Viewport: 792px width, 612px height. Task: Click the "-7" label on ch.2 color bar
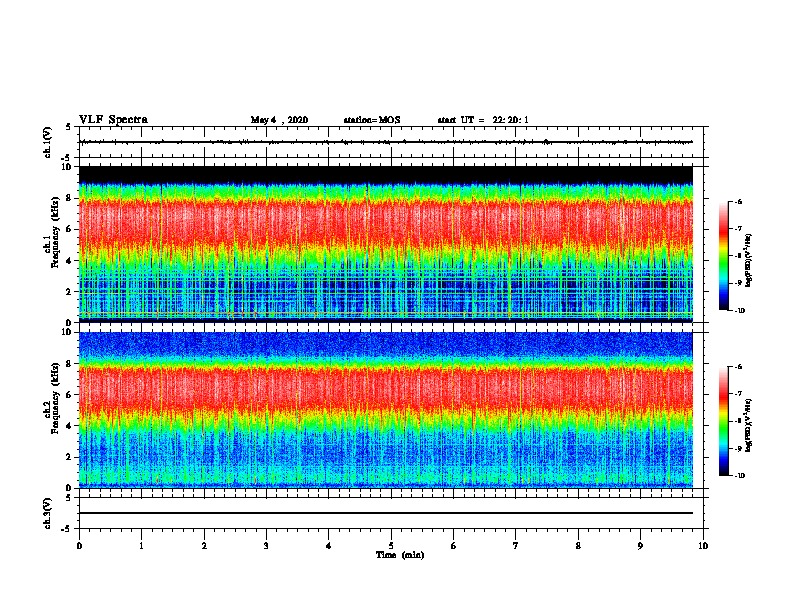[x=738, y=394]
